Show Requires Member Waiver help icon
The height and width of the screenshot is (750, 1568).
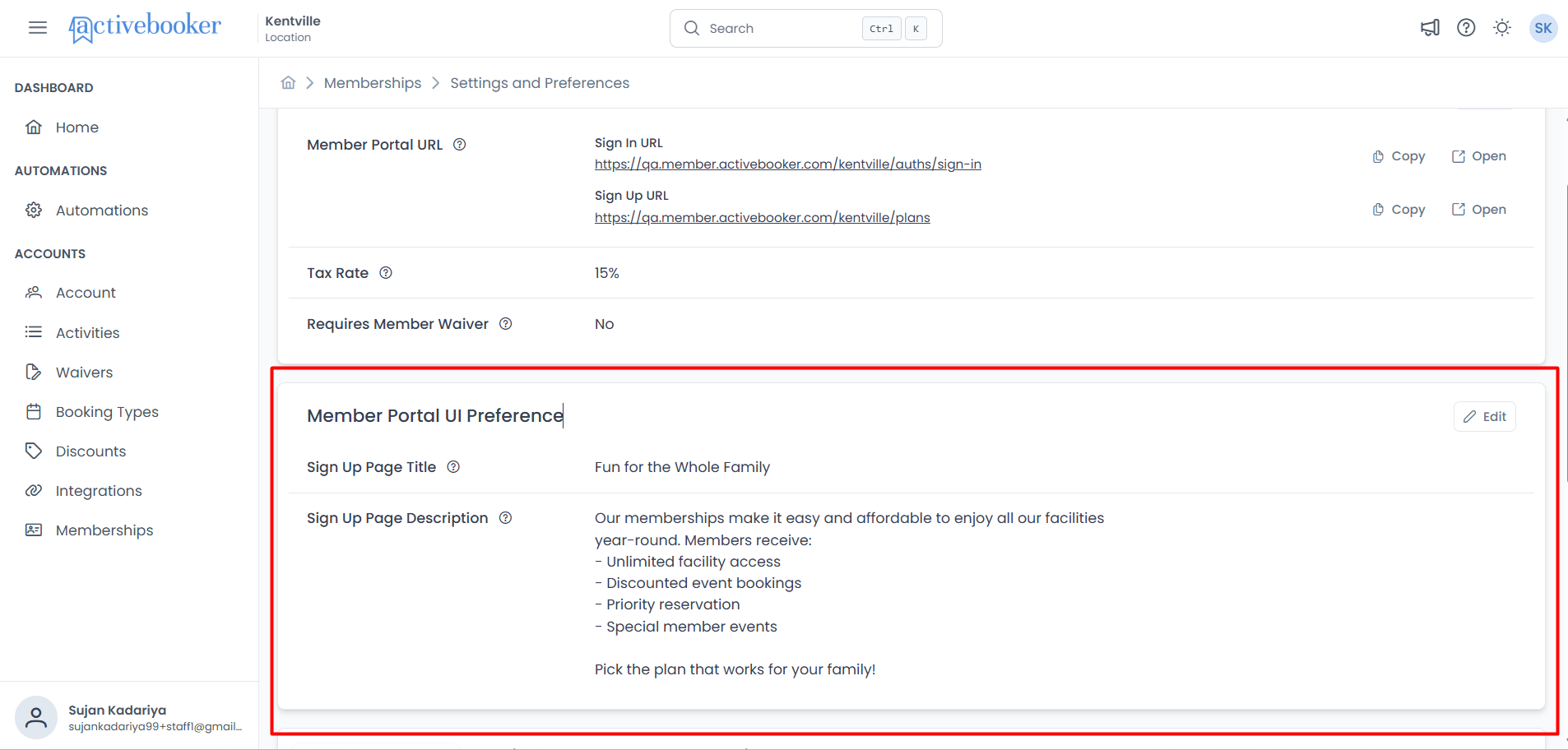coord(506,324)
